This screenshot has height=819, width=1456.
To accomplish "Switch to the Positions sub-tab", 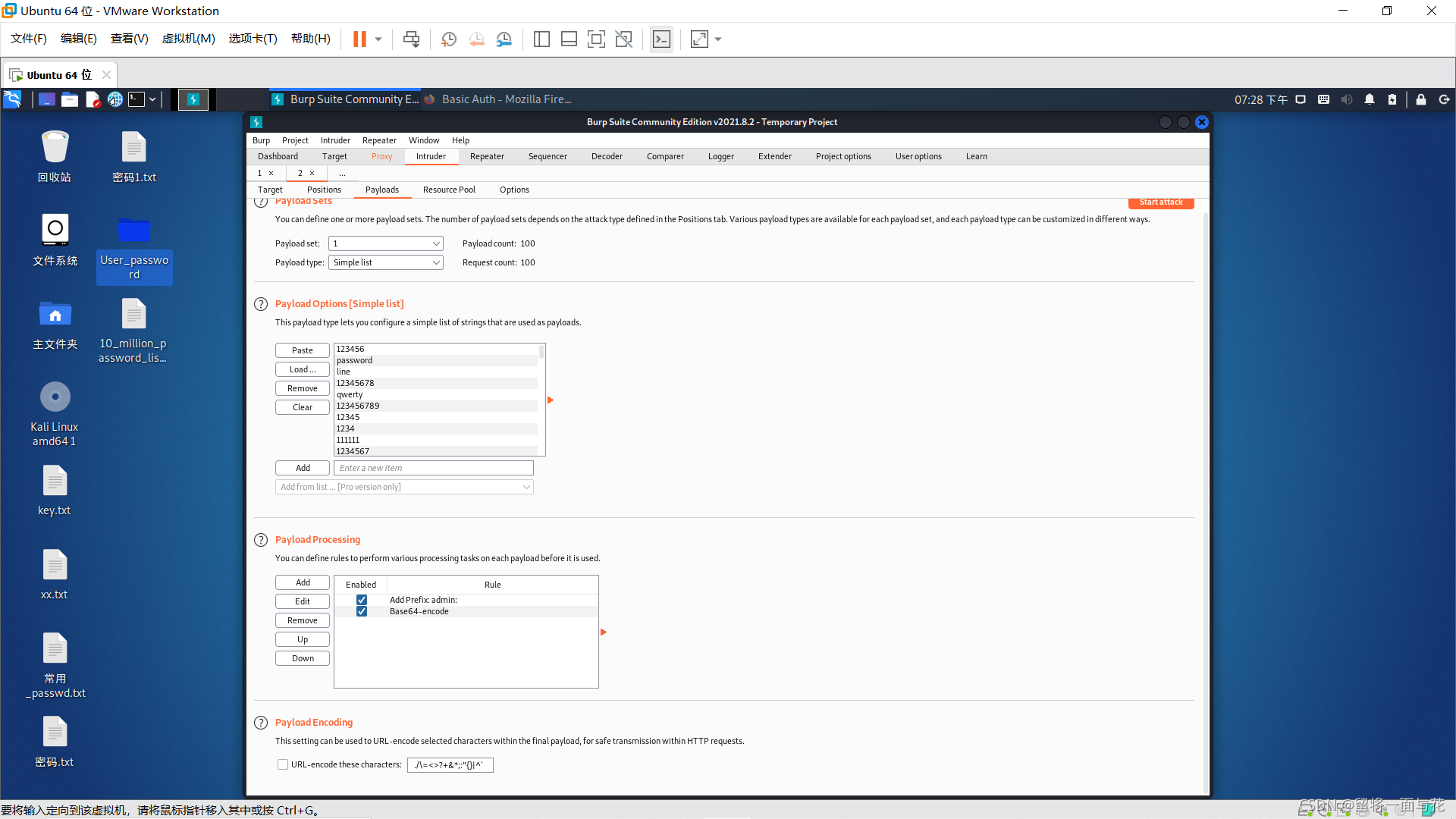I will click(324, 190).
